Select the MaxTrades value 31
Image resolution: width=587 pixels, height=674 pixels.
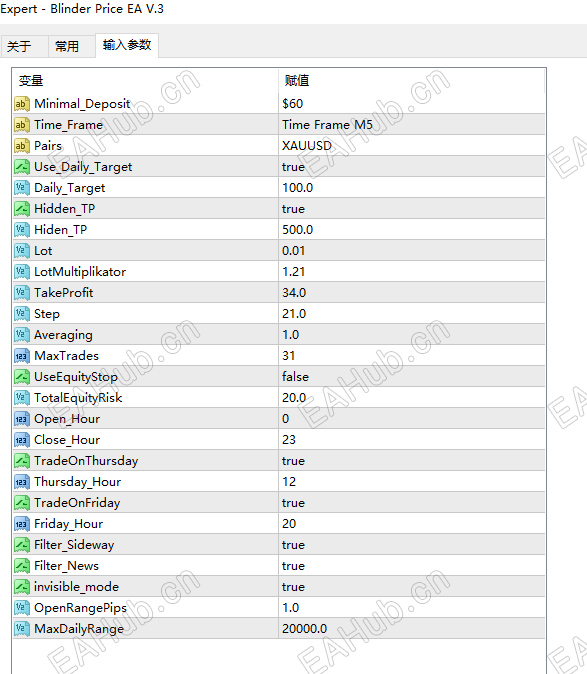(412, 356)
